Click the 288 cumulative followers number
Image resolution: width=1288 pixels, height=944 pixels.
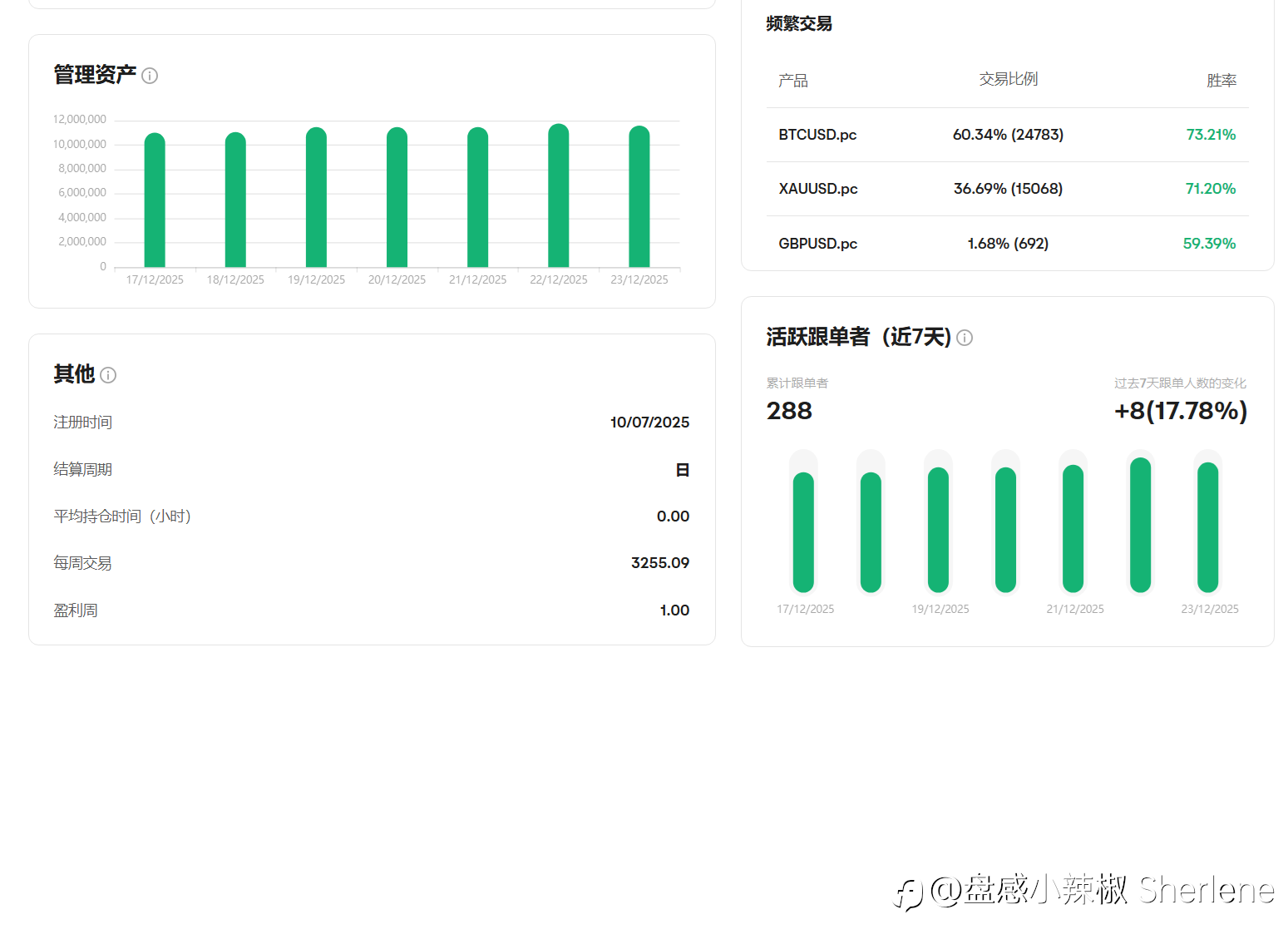coord(789,411)
